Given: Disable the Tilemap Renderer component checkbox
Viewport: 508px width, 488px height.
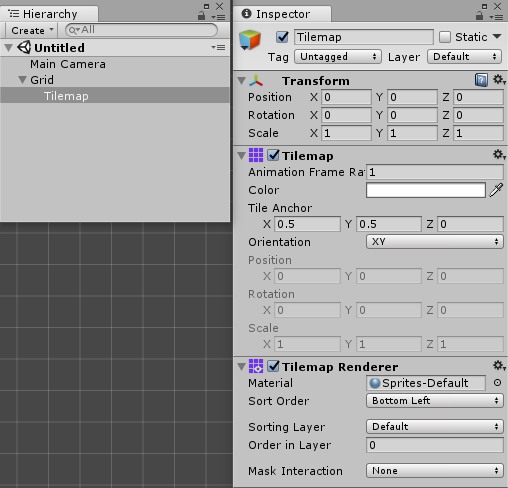Looking at the screenshot, I should coord(273,366).
